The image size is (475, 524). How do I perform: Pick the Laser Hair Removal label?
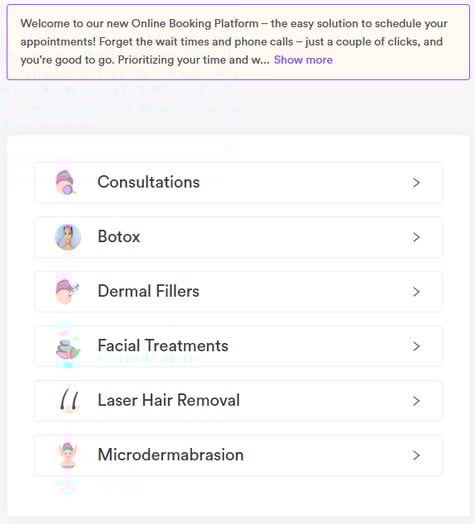168,400
